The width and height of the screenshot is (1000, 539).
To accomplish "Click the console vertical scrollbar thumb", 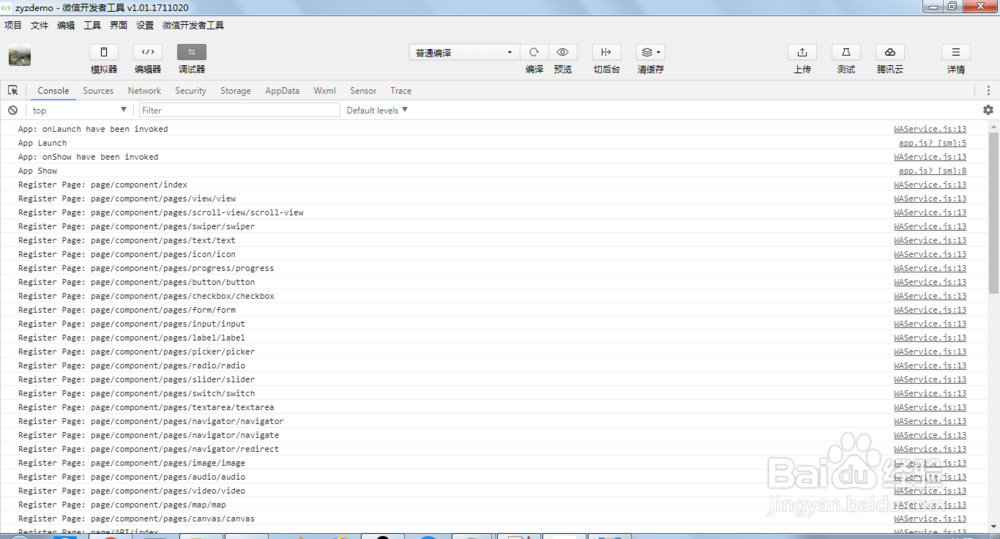I will click(x=994, y=212).
